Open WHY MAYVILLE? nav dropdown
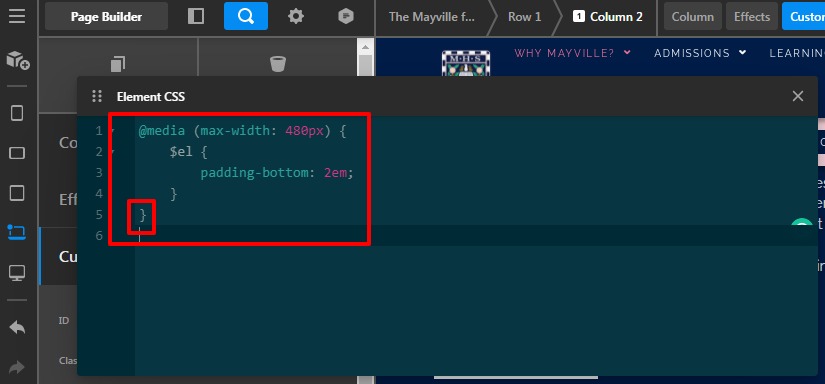Image resolution: width=825 pixels, height=384 pixels. point(572,53)
